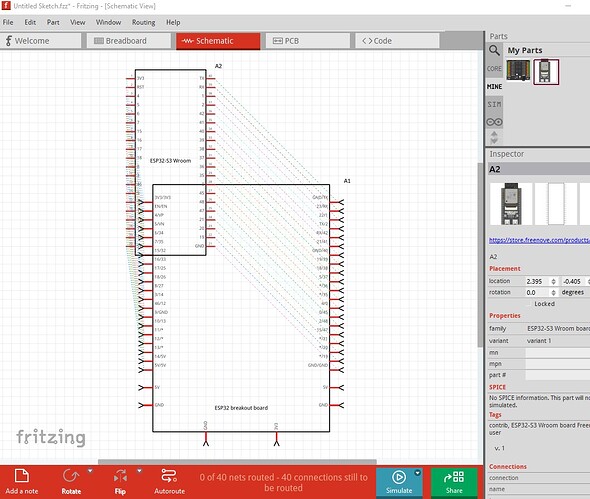590x499 pixels.
Task: Click the horizontal canvas scrollbar
Action: (x=237, y=462)
